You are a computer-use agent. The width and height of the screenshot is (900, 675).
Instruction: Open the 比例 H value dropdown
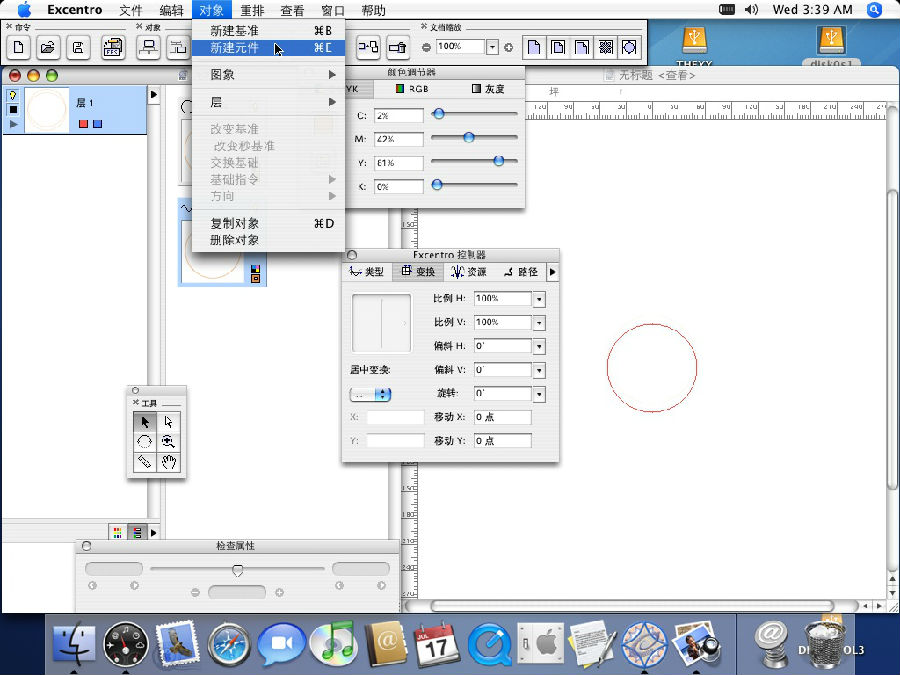click(x=539, y=299)
